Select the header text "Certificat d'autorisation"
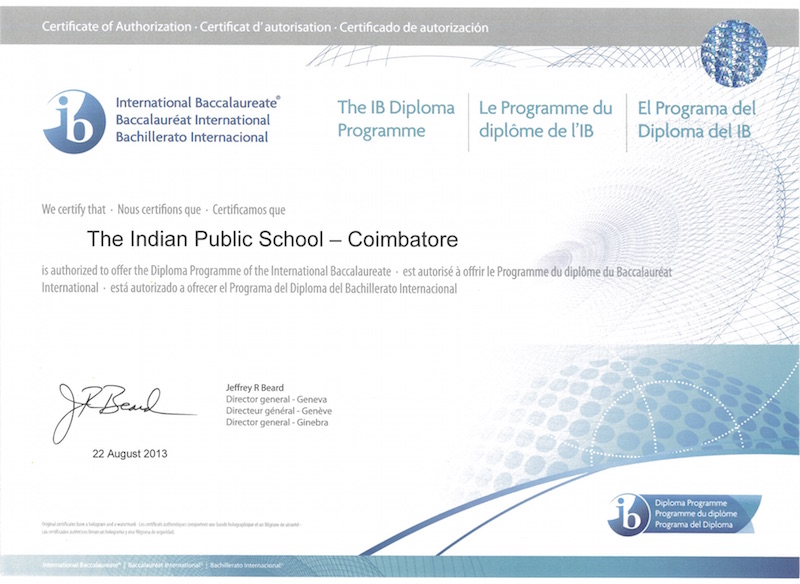Viewport: 800px width, 584px height. pyautogui.click(x=265, y=27)
